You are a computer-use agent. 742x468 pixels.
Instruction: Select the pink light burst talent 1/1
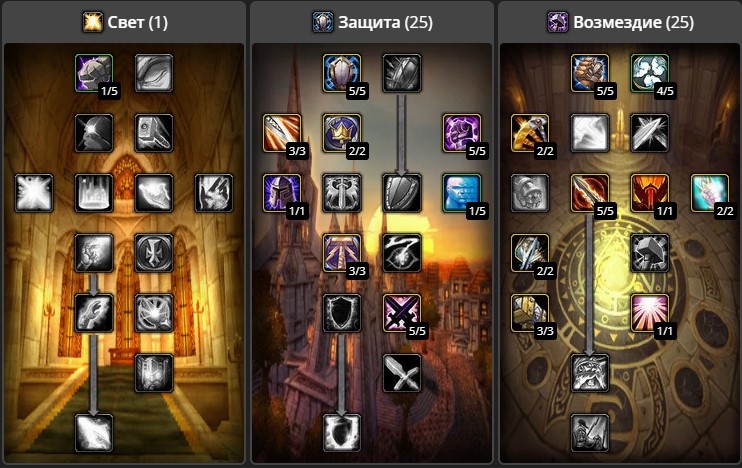pos(650,313)
